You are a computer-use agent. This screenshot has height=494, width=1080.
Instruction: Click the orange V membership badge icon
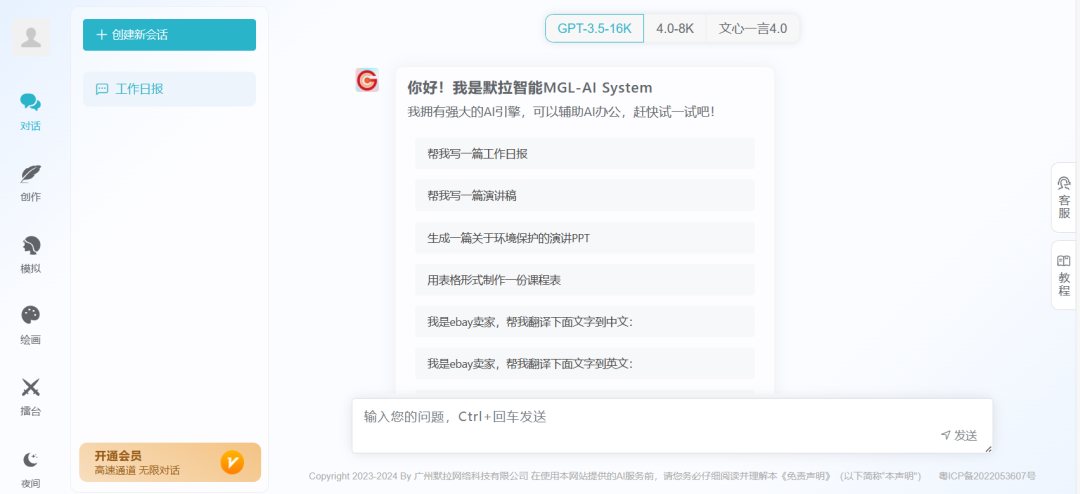click(x=232, y=462)
